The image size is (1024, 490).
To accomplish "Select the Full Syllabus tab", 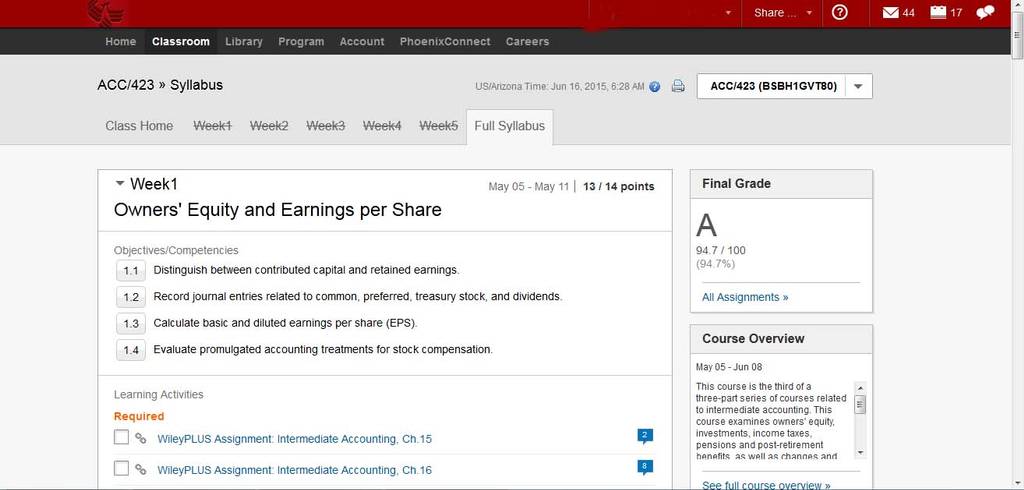I will coord(509,127).
